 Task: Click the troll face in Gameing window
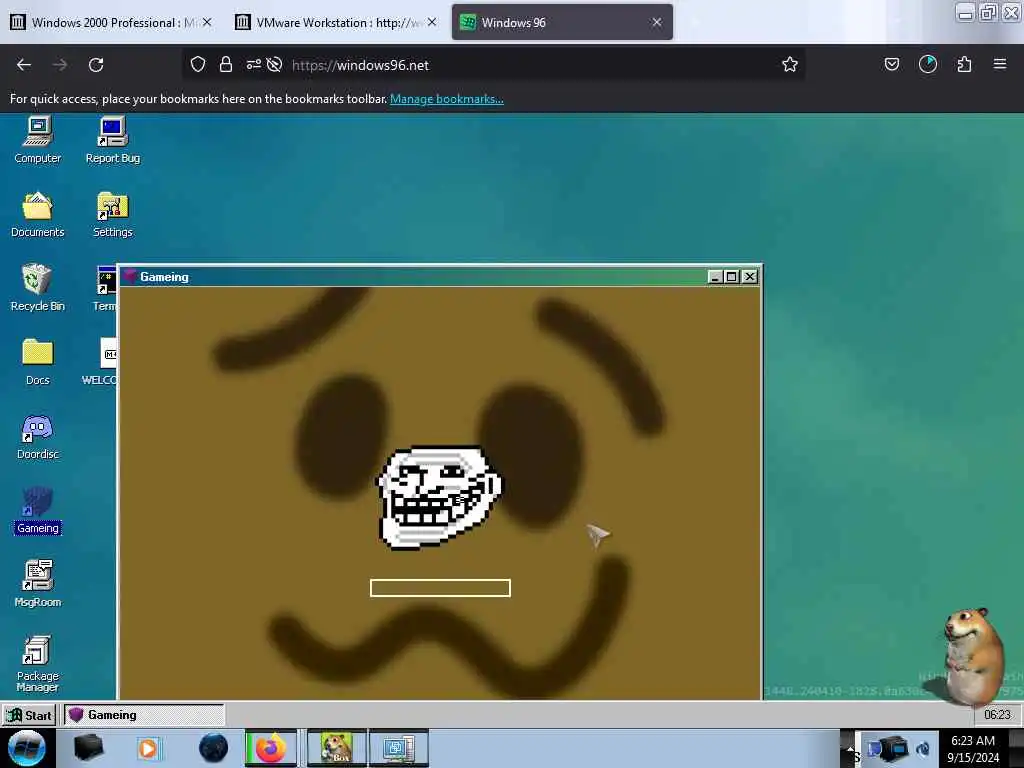point(440,497)
